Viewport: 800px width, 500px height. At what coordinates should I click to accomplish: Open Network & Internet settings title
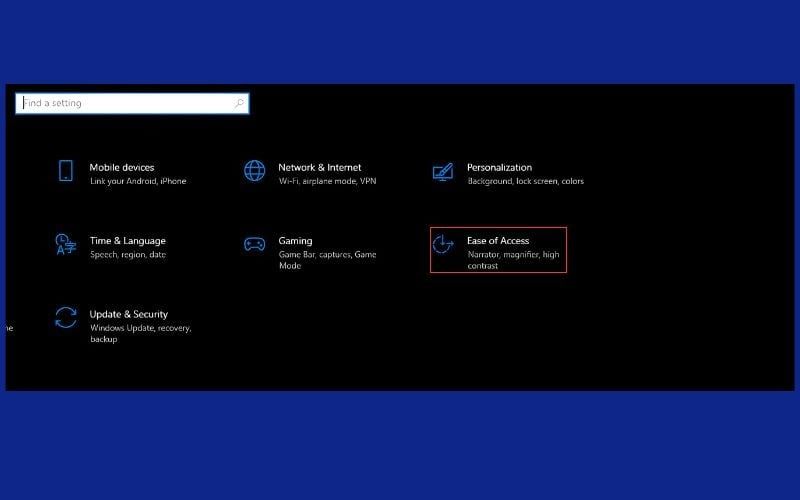[x=320, y=167]
